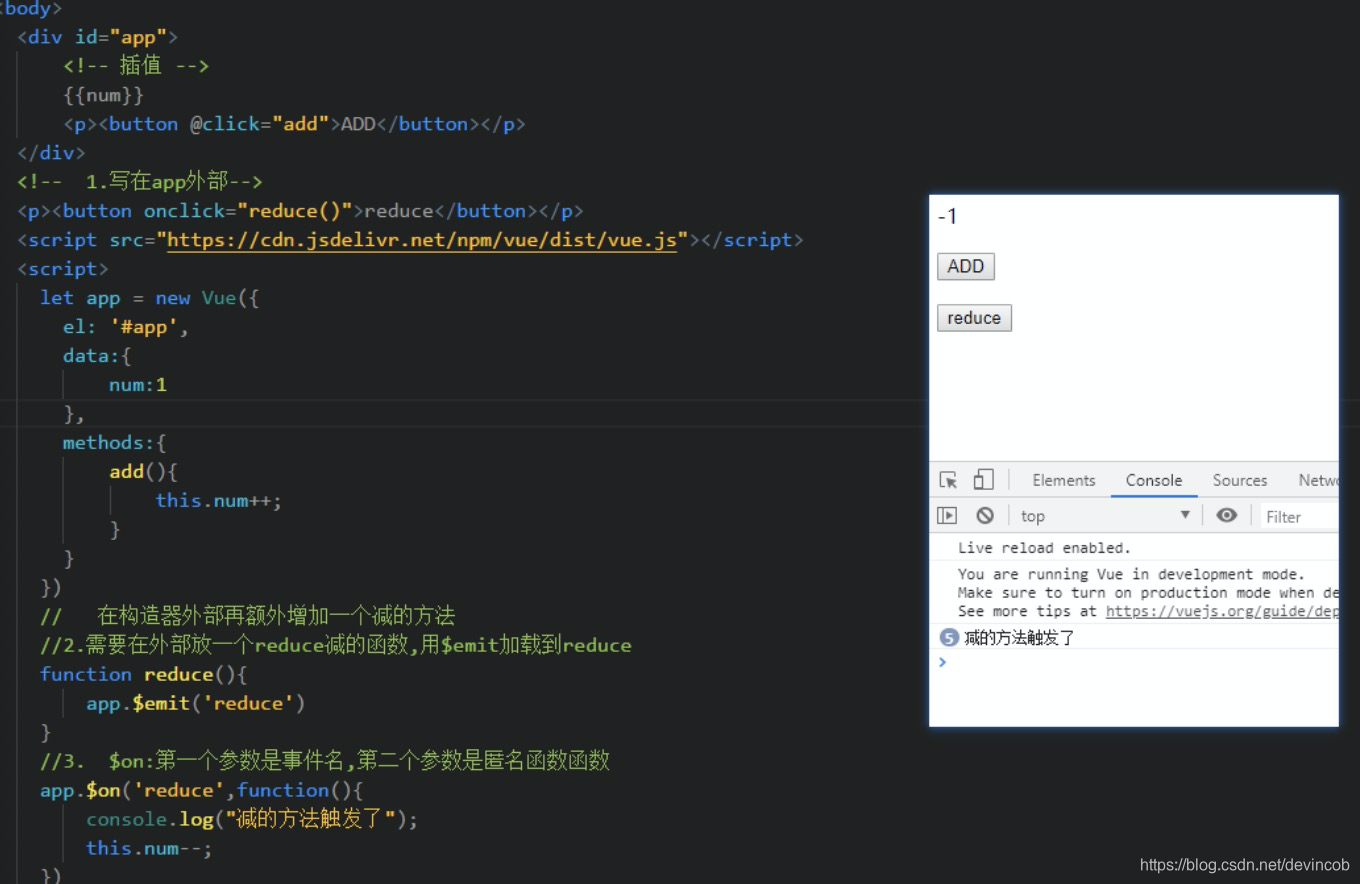Viewport: 1360px width, 884px height.
Task: Select the inspect element cursor icon
Action: [x=948, y=480]
